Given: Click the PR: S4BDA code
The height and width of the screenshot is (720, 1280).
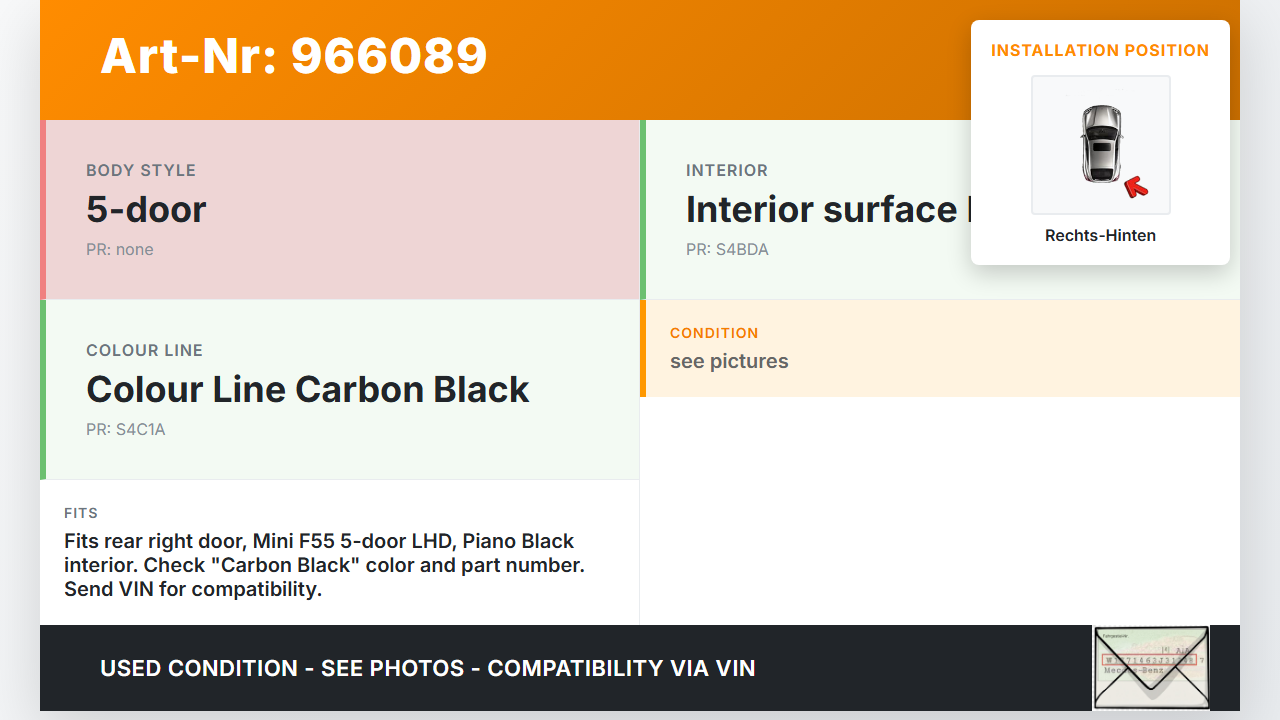Looking at the screenshot, I should tap(727, 250).
